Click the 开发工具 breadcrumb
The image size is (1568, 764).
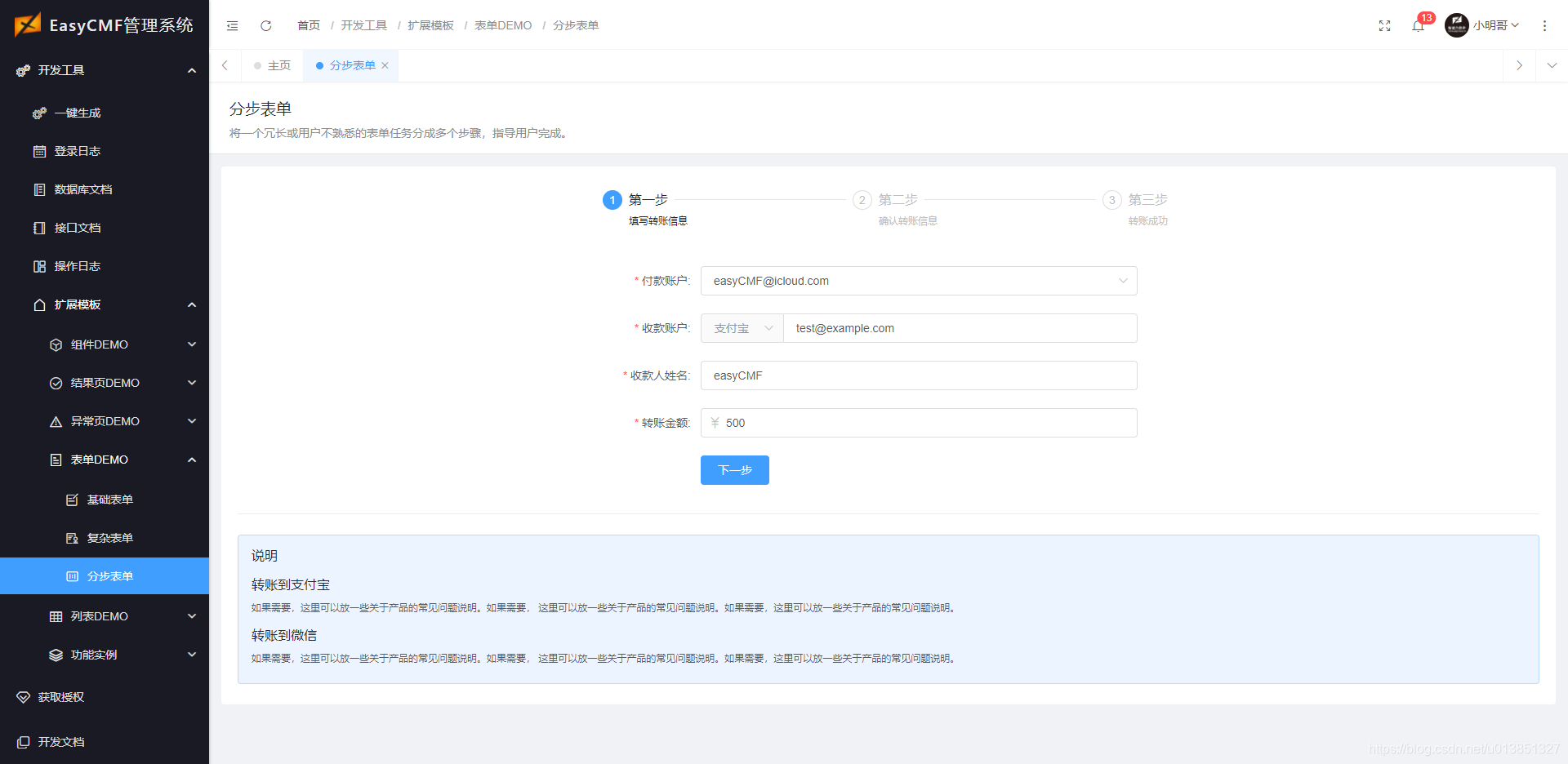364,25
